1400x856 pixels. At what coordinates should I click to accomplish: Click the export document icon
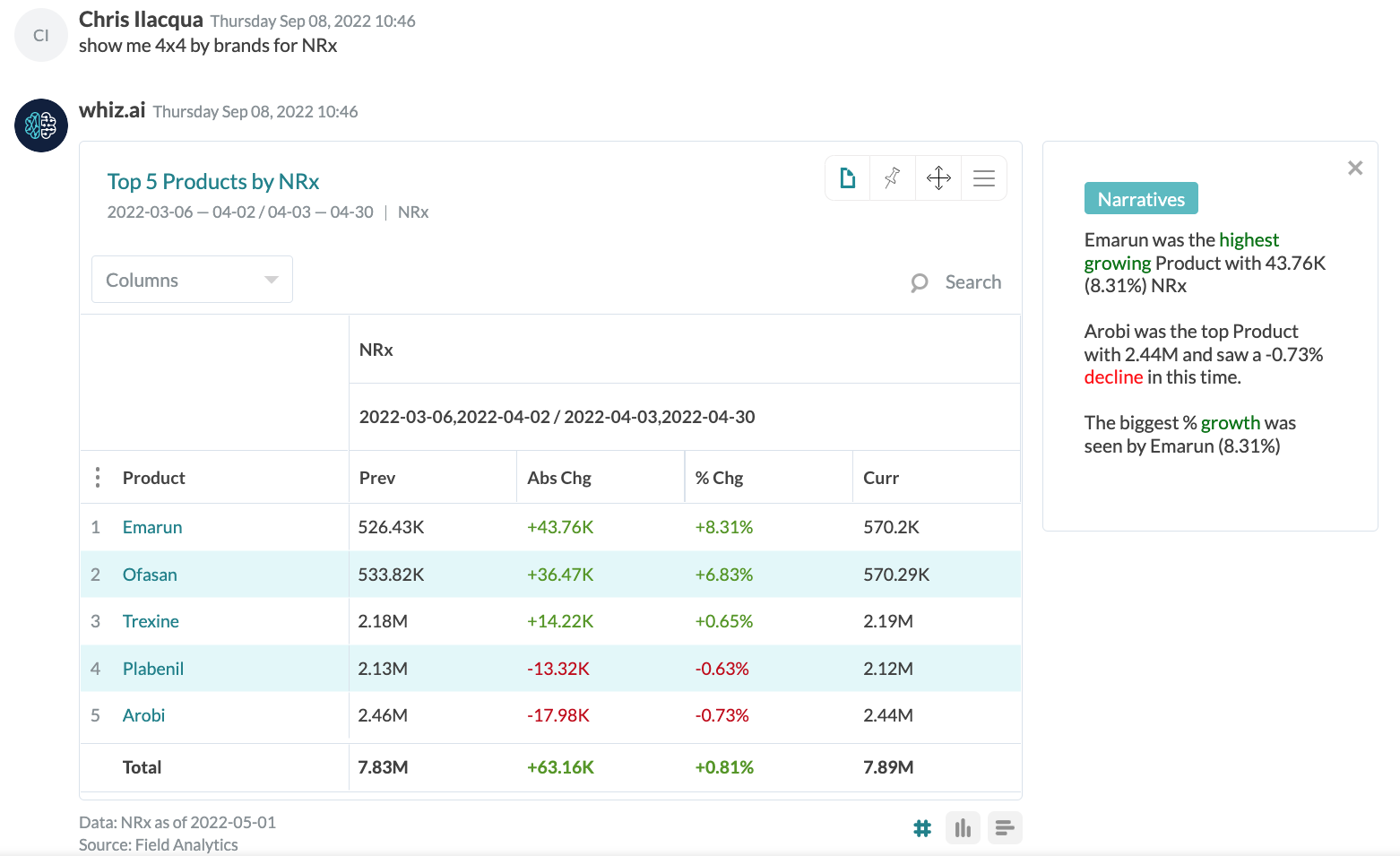[848, 178]
